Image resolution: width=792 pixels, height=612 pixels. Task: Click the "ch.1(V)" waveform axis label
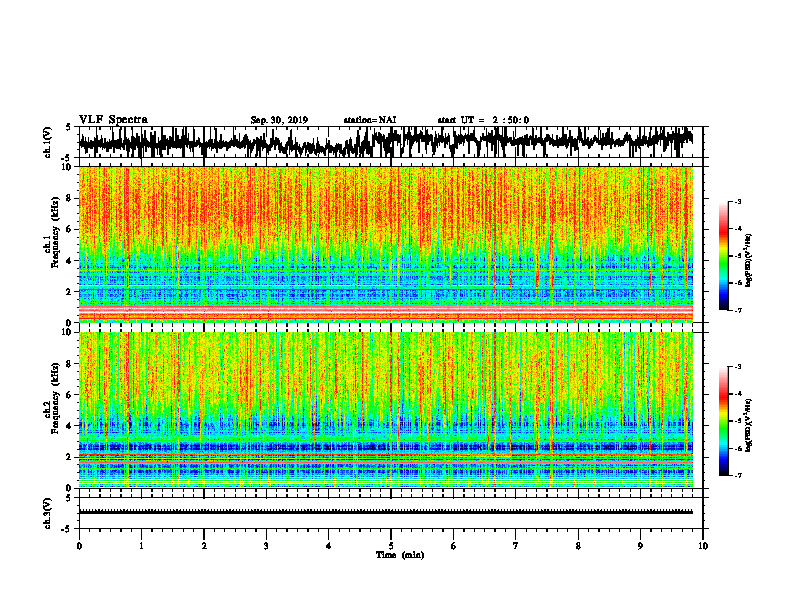(x=48, y=142)
